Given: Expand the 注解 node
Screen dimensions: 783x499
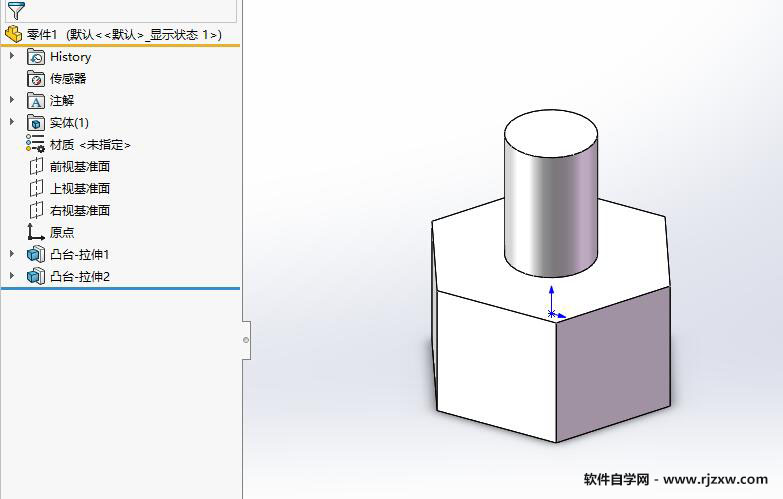Looking at the screenshot, I should click(x=12, y=100).
